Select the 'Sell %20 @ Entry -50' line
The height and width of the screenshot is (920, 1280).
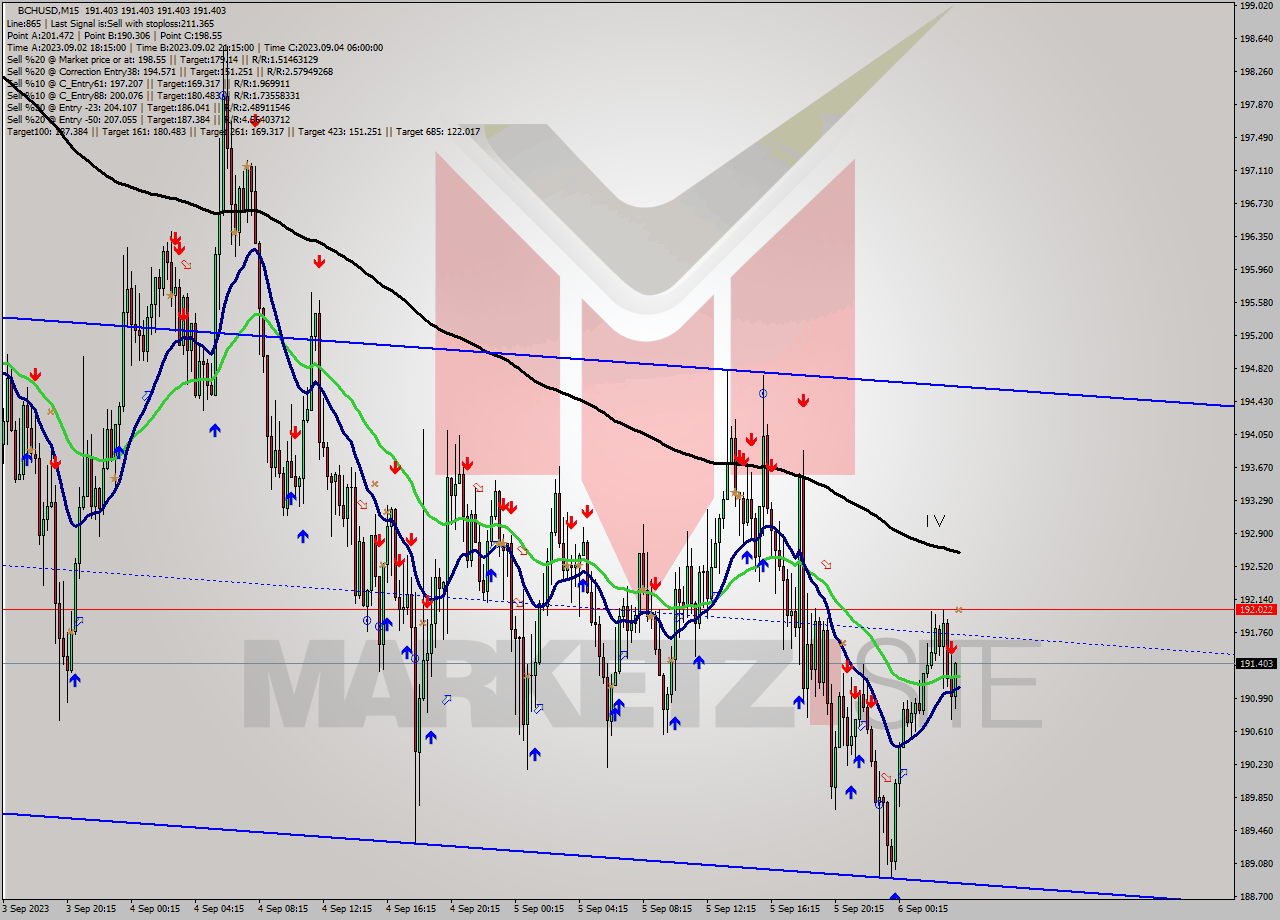148,119
